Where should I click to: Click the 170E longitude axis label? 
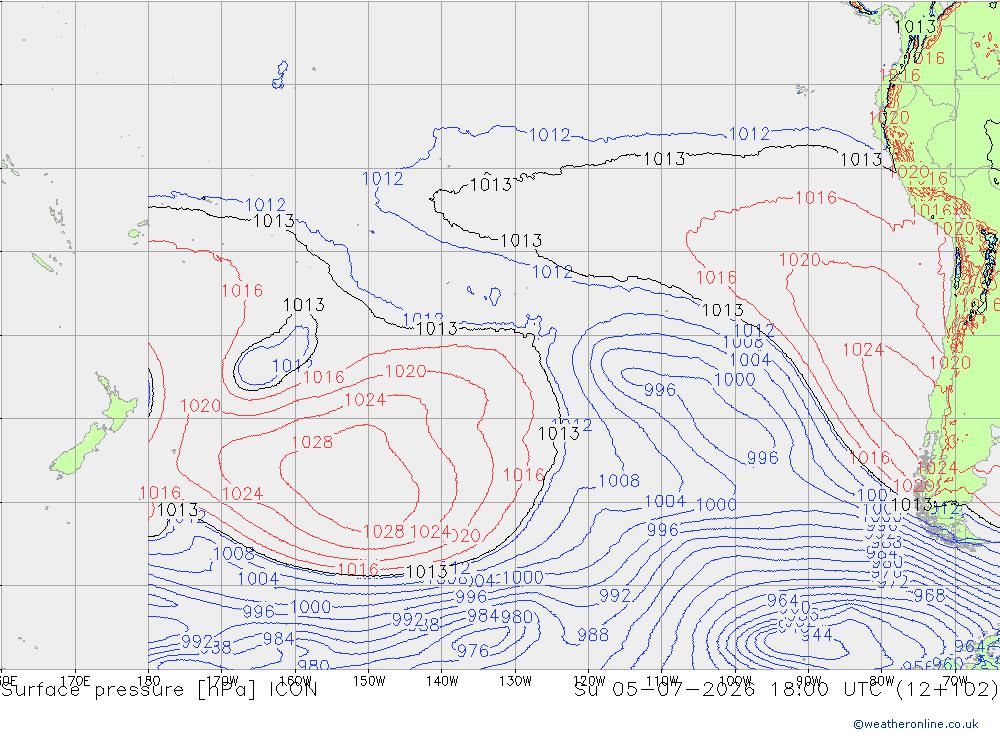(75, 680)
